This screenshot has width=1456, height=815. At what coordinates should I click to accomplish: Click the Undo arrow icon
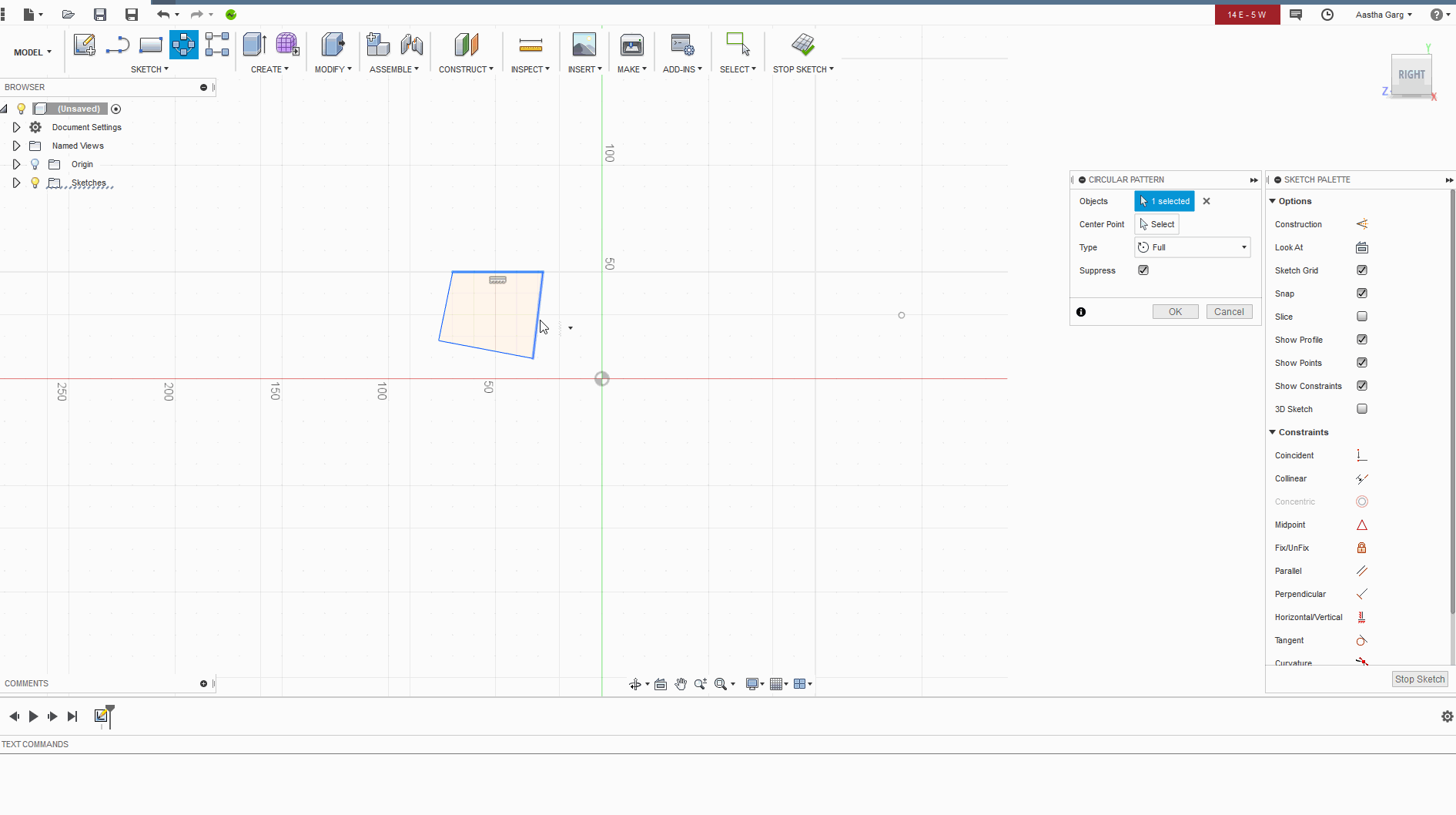pyautogui.click(x=163, y=15)
